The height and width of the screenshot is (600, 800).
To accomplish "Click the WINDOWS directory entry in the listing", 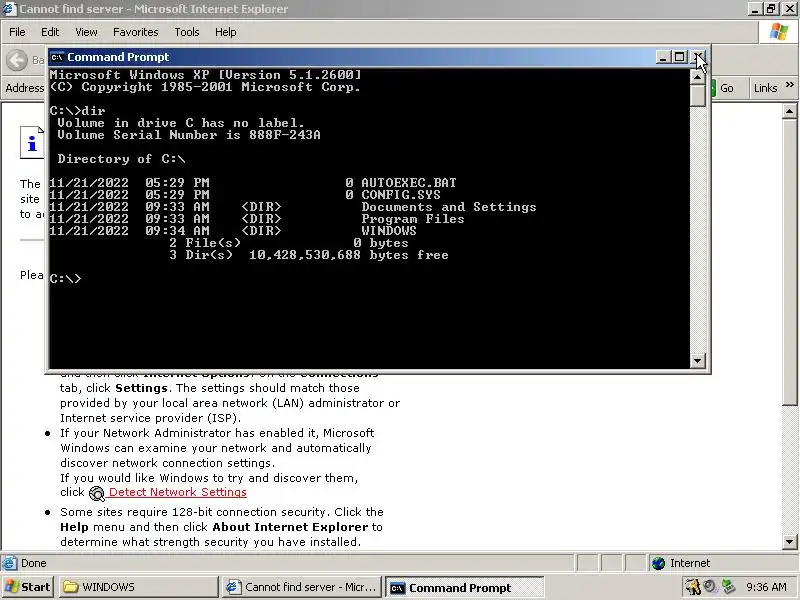I will pyautogui.click(x=389, y=231).
